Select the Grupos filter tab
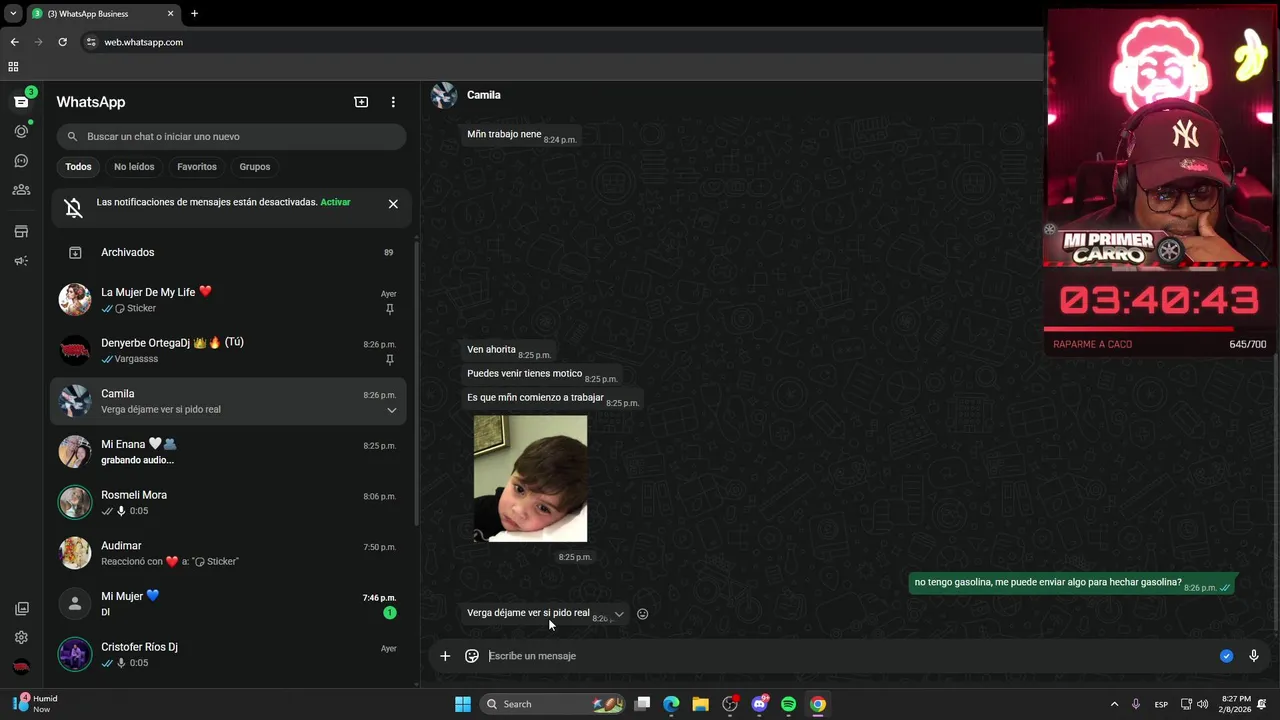 255,167
